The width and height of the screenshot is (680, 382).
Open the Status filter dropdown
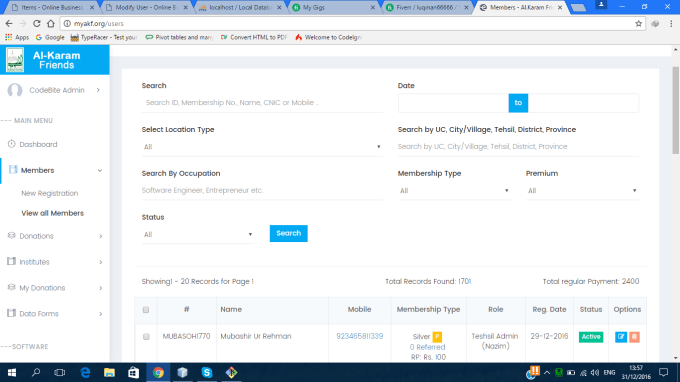click(198, 235)
